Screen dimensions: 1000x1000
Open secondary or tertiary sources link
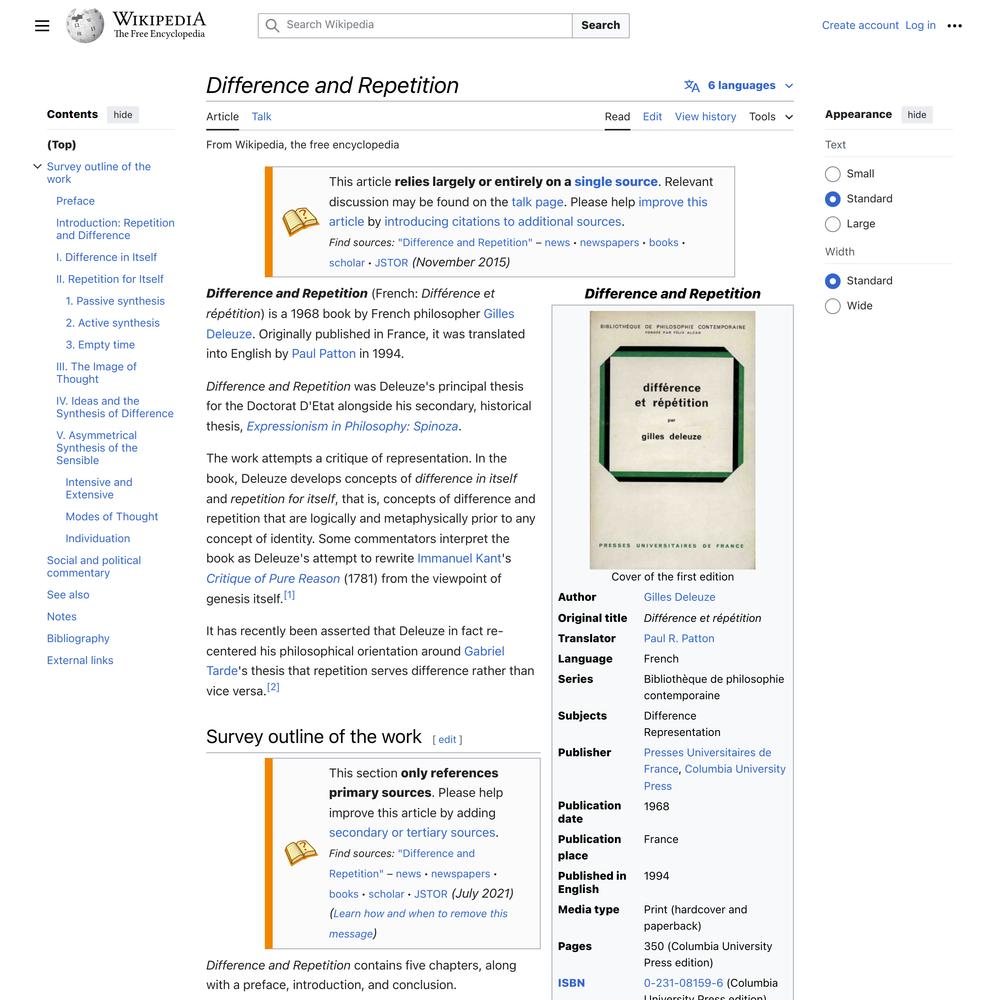pyautogui.click(x=412, y=833)
